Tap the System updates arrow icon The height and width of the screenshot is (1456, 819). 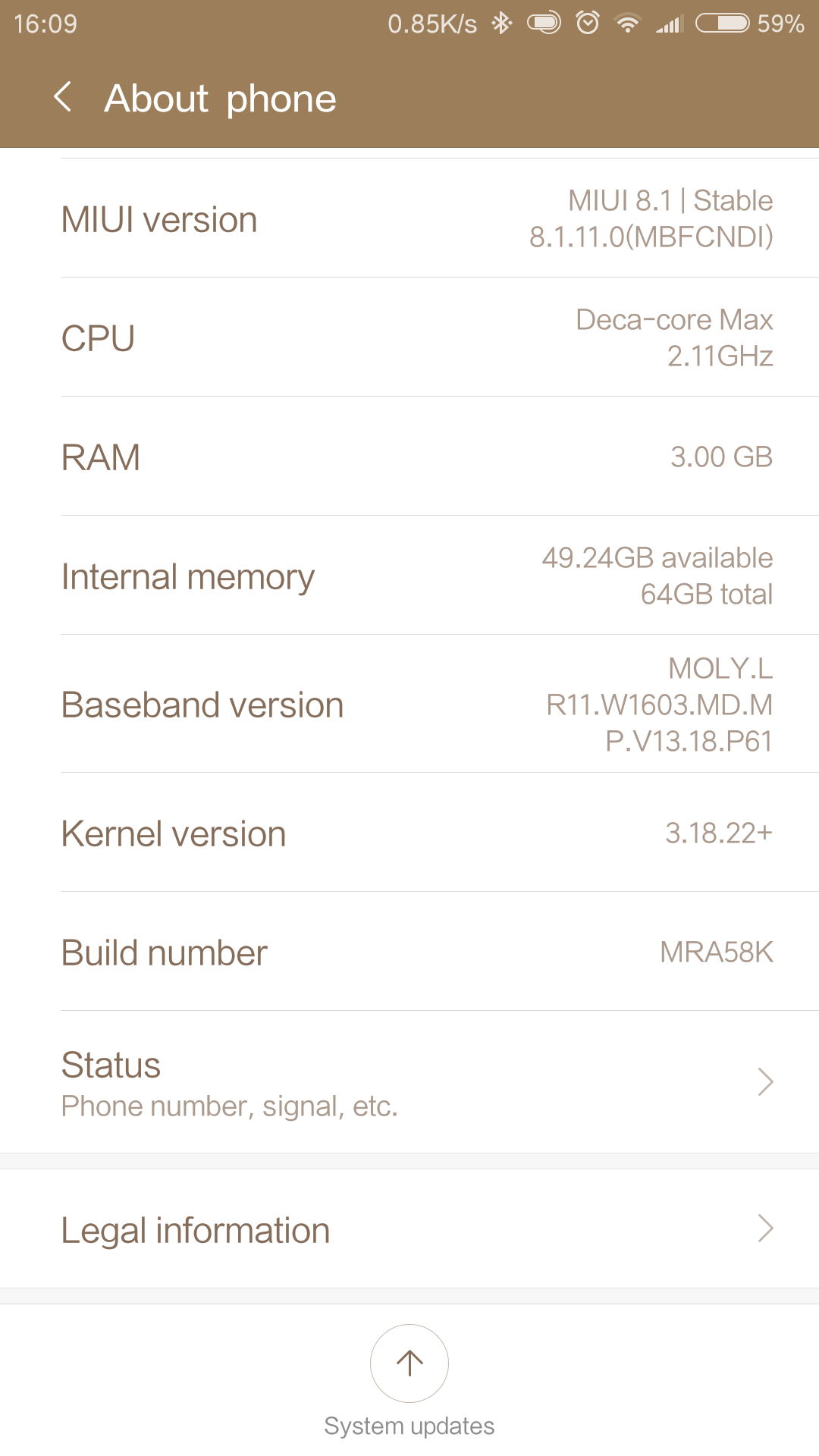[x=409, y=1363]
